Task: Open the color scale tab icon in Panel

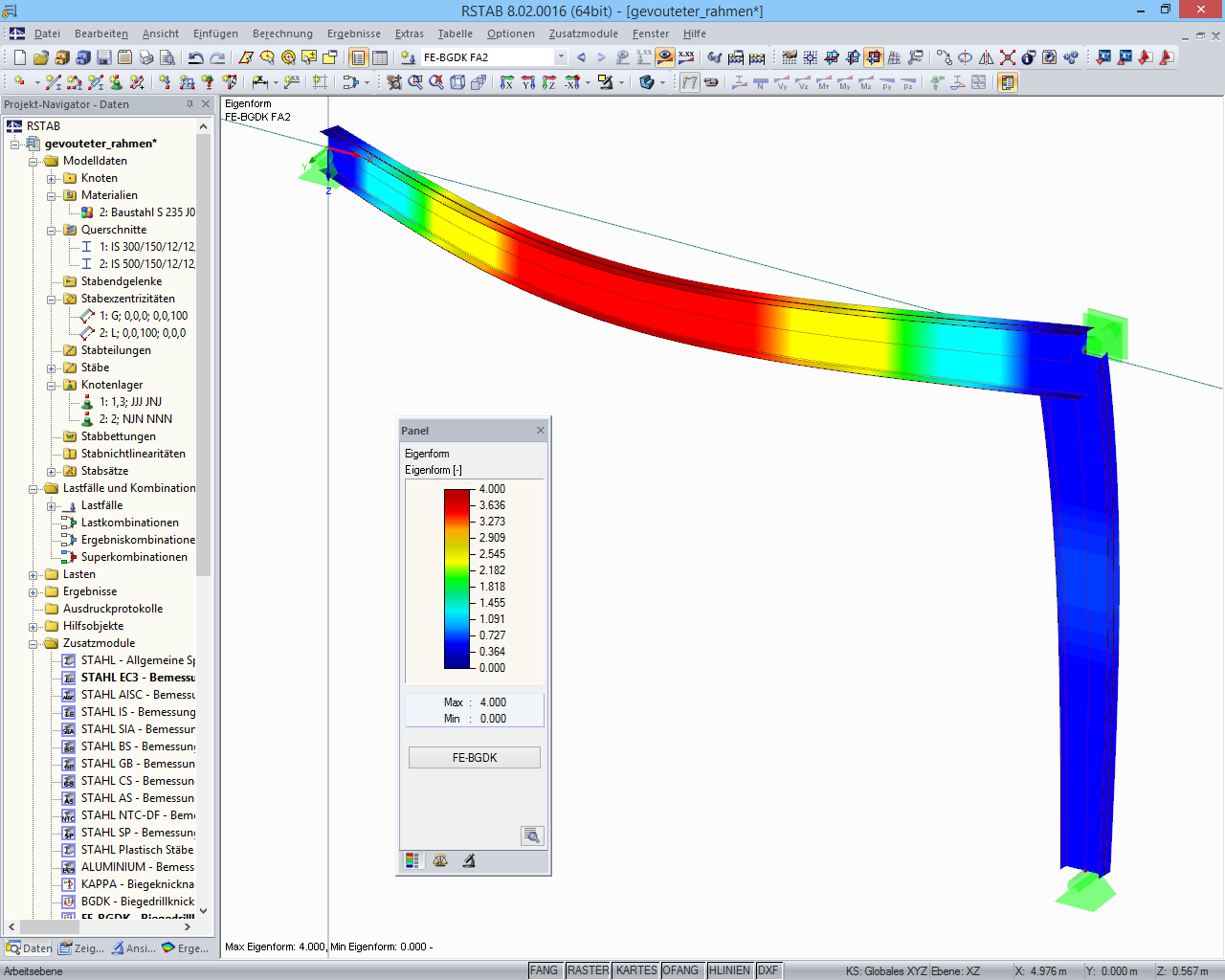Action: (x=412, y=860)
